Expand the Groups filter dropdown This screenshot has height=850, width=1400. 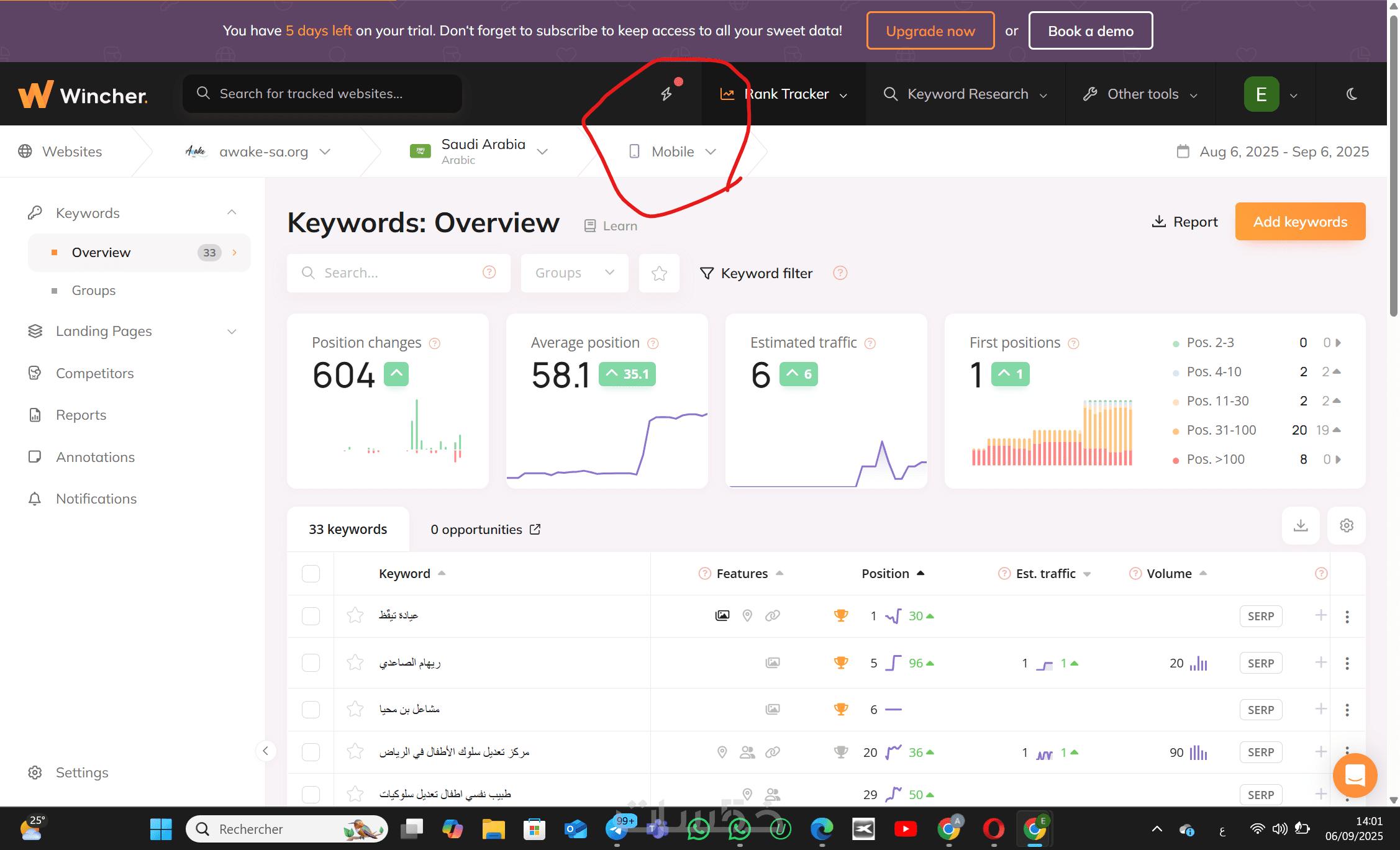[574, 273]
